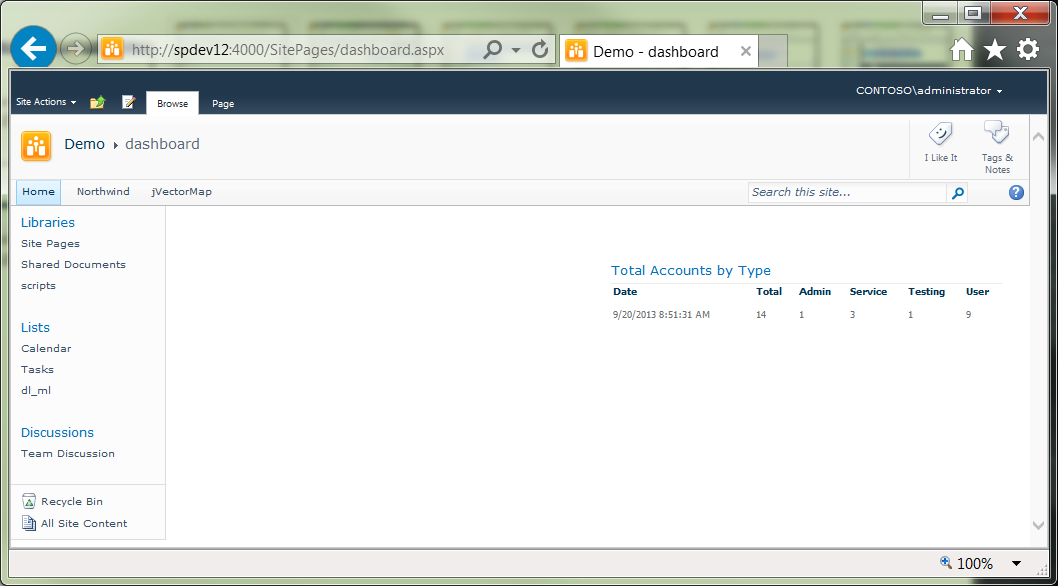Open the Recycle Bin link text

tap(72, 502)
